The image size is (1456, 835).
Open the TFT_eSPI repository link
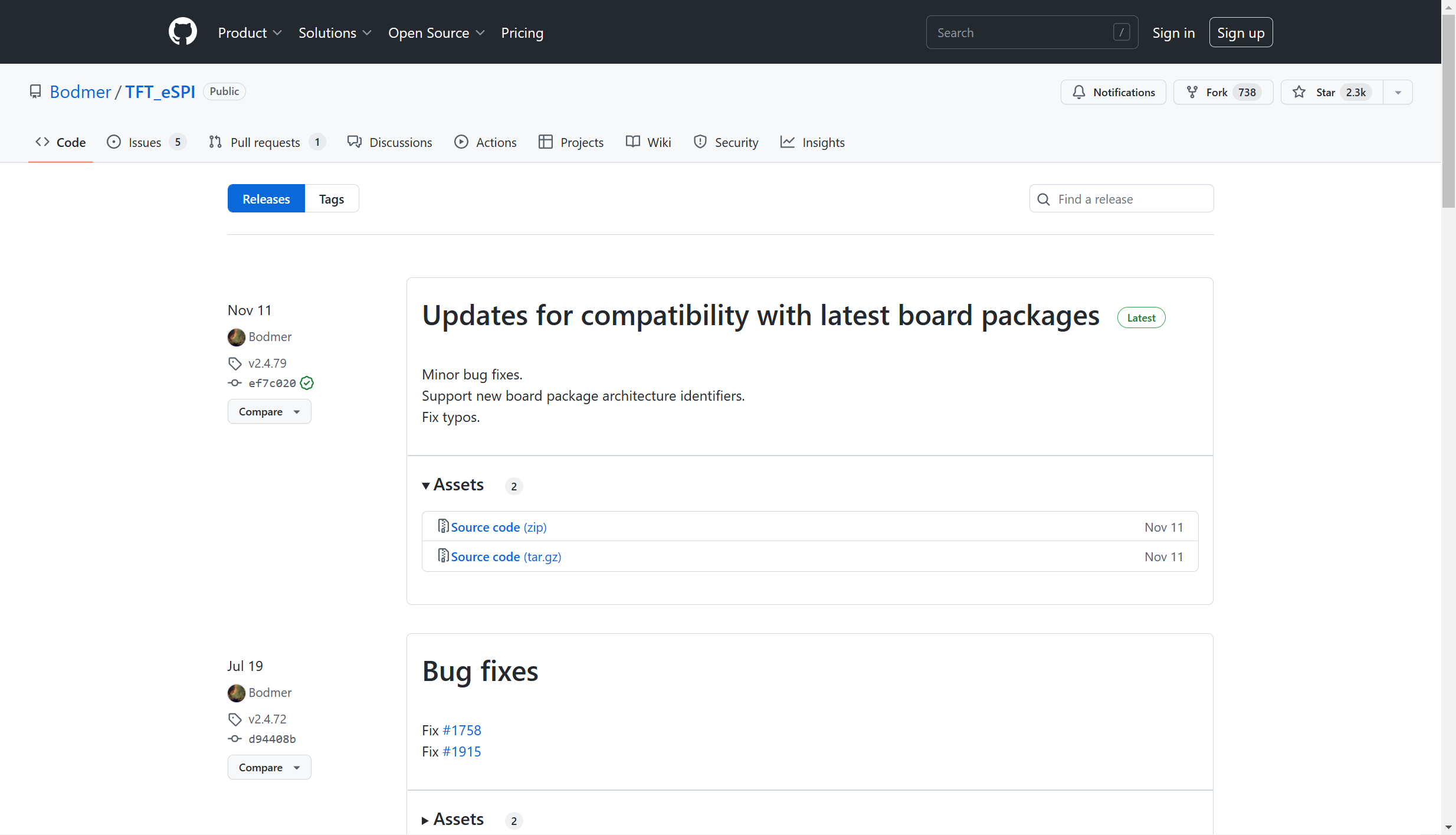click(160, 92)
